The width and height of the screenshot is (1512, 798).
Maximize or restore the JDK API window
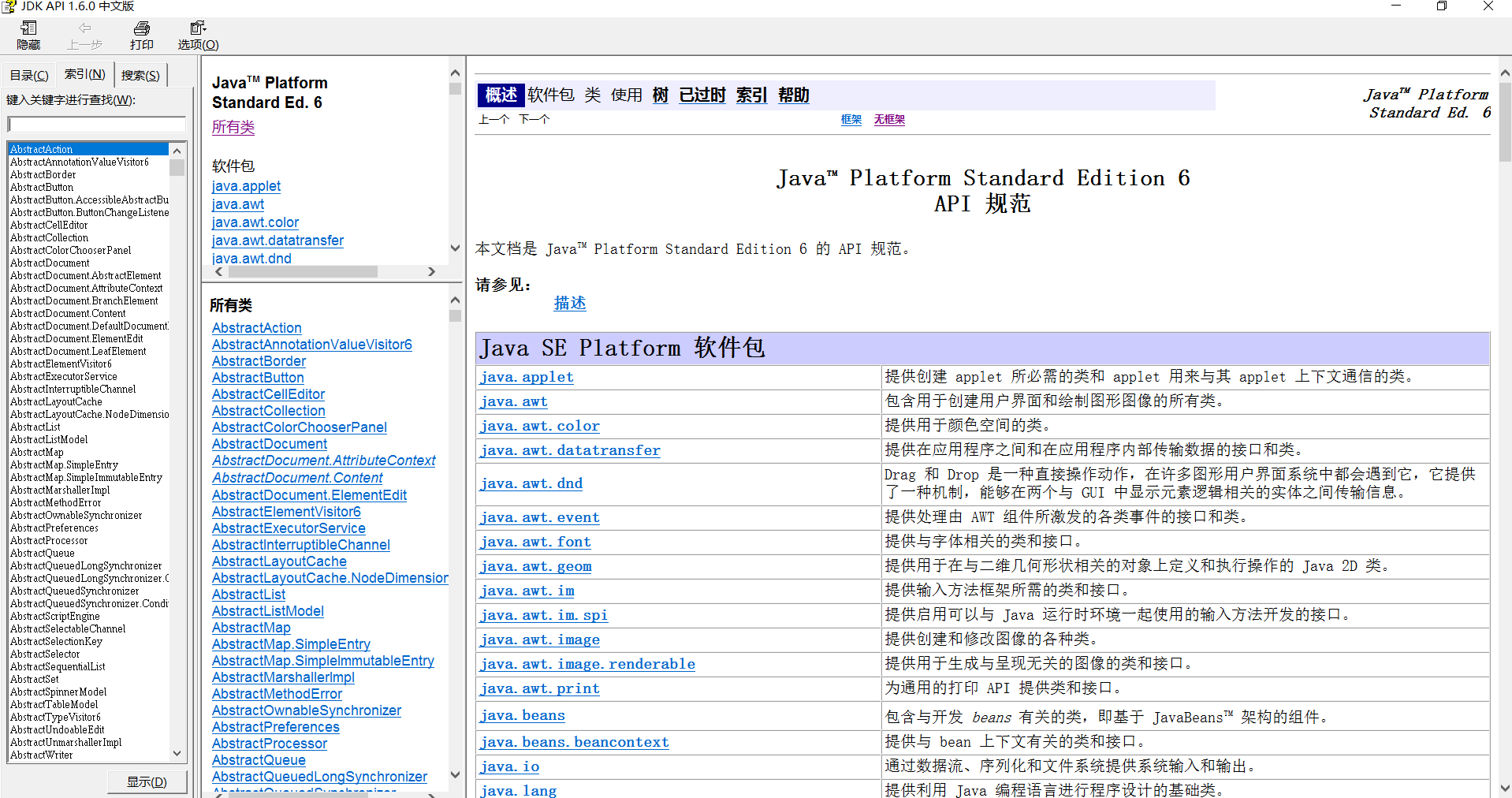coord(1442,6)
